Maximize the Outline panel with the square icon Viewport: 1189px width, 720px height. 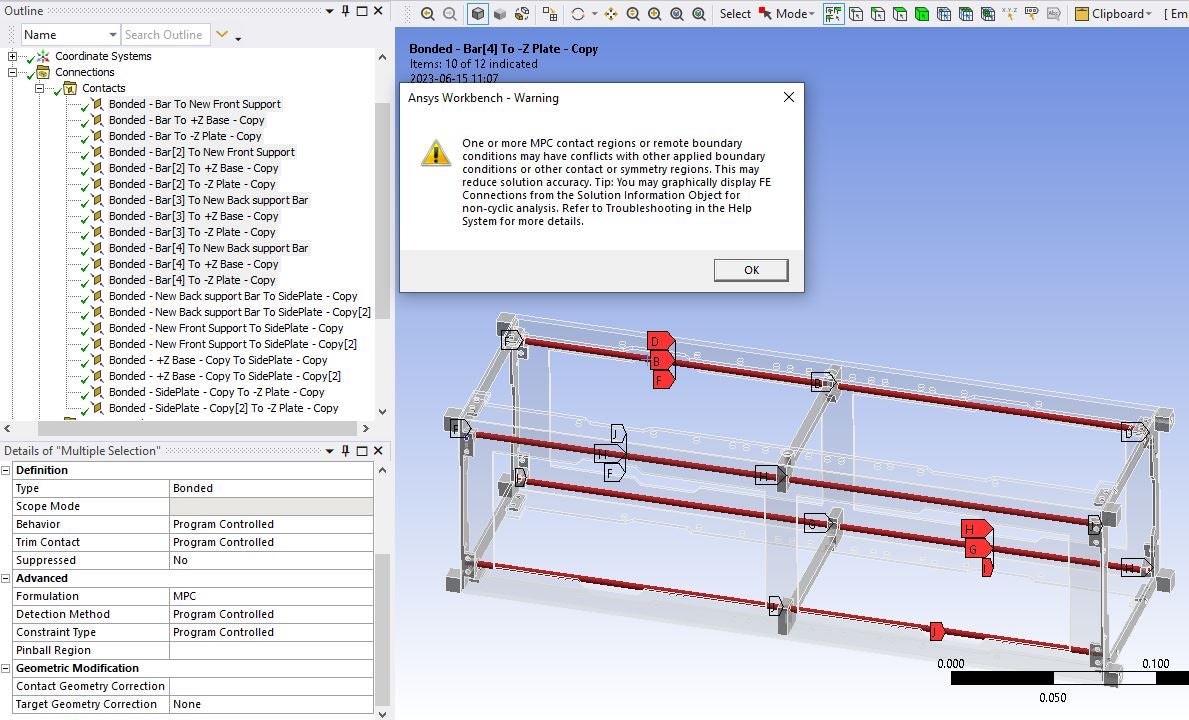(362, 11)
